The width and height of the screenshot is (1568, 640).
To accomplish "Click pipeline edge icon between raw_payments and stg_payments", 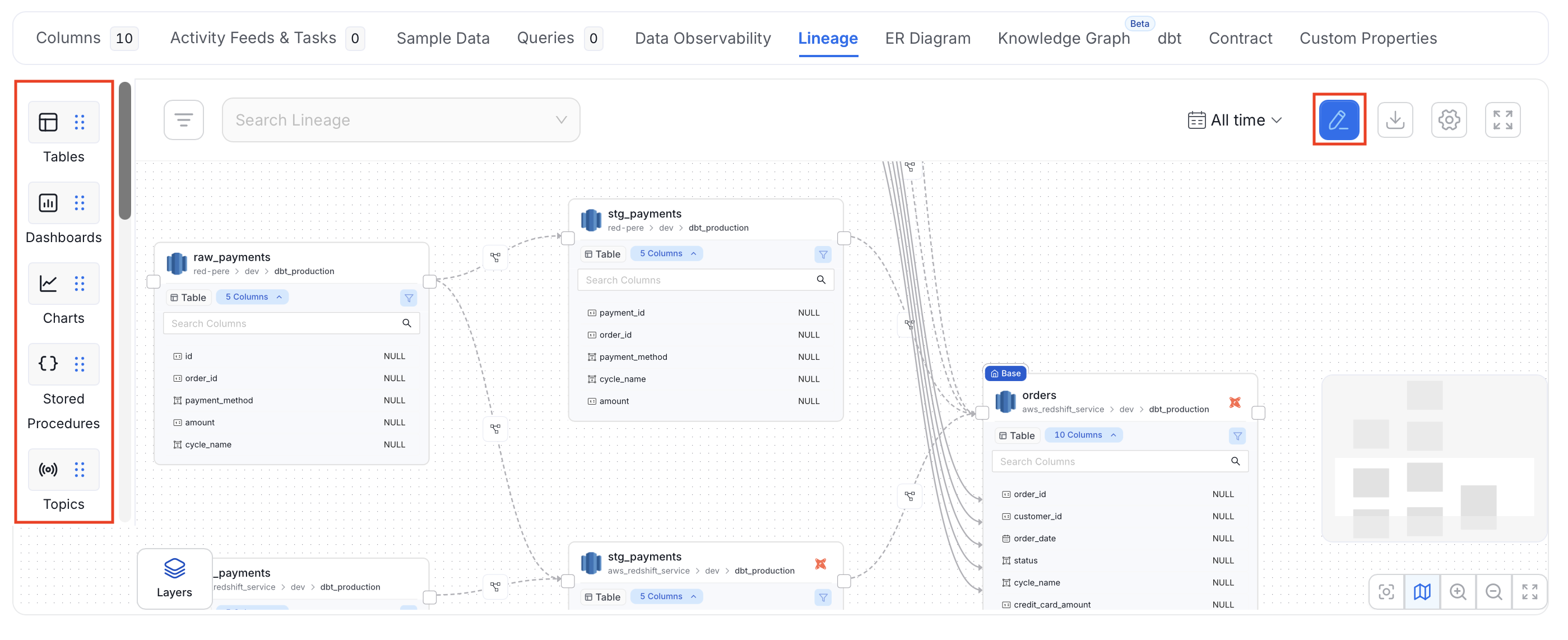I will coord(495,258).
